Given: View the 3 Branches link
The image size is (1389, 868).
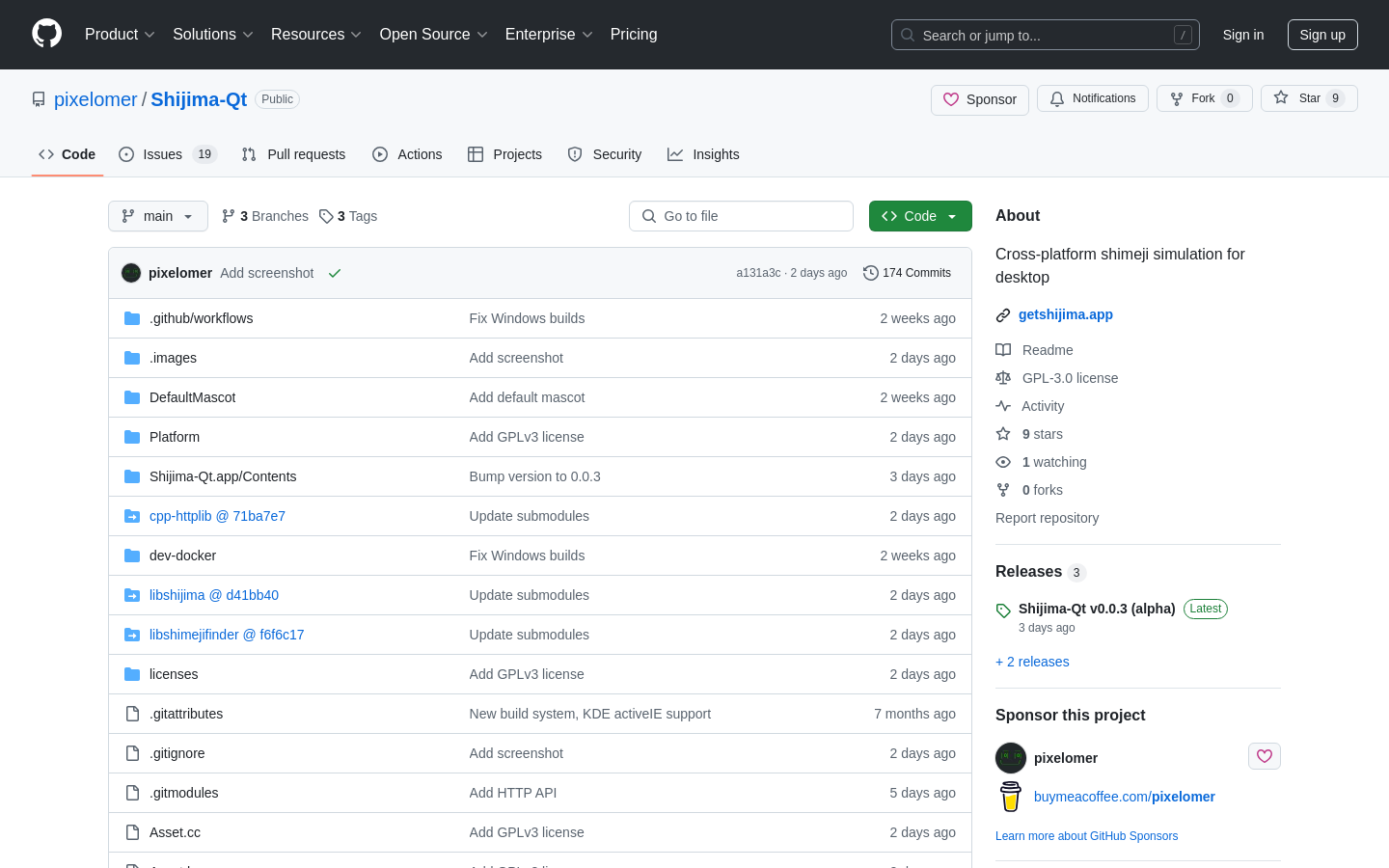Looking at the screenshot, I should (265, 216).
